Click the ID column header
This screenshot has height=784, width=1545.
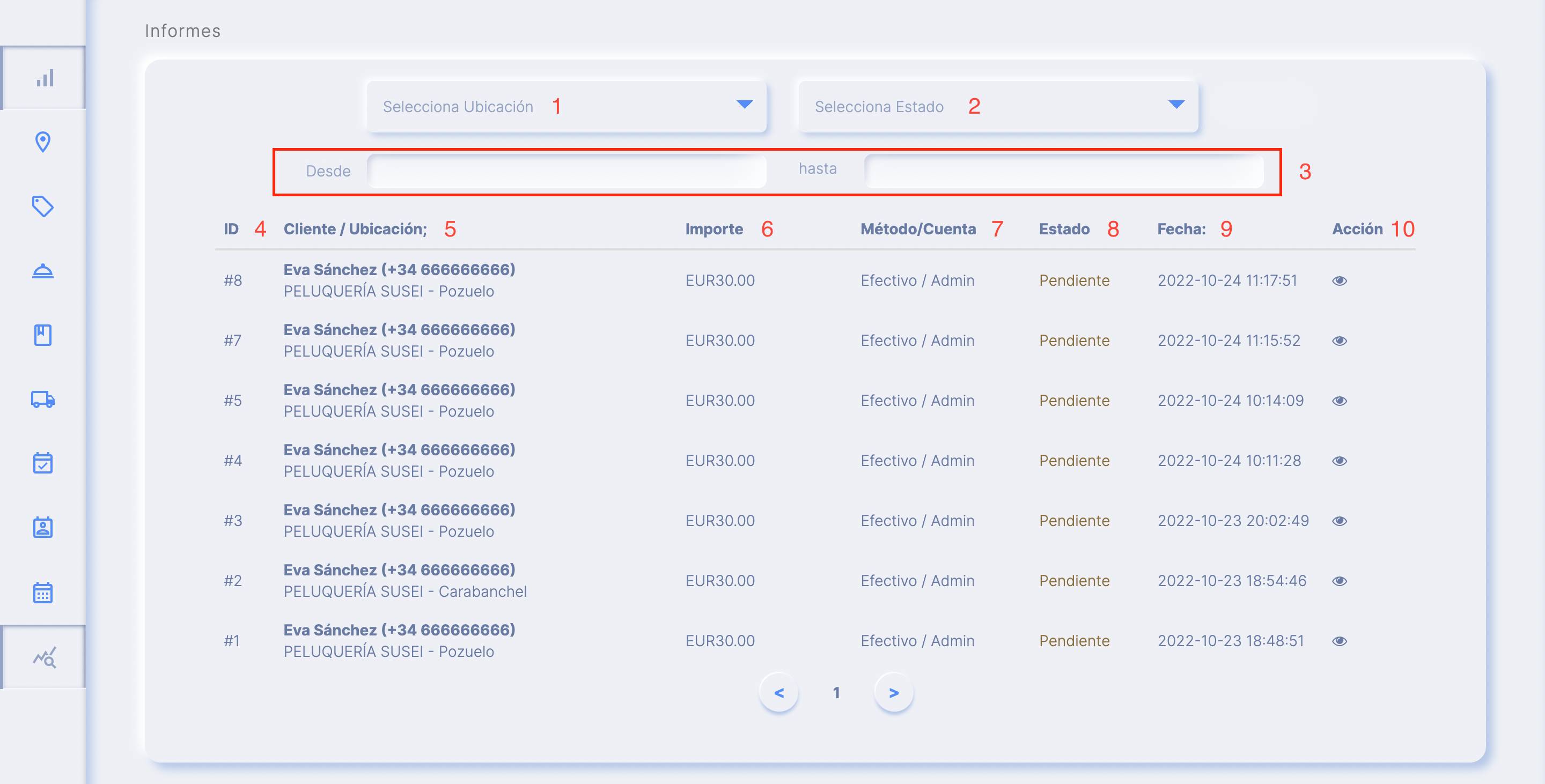click(231, 229)
